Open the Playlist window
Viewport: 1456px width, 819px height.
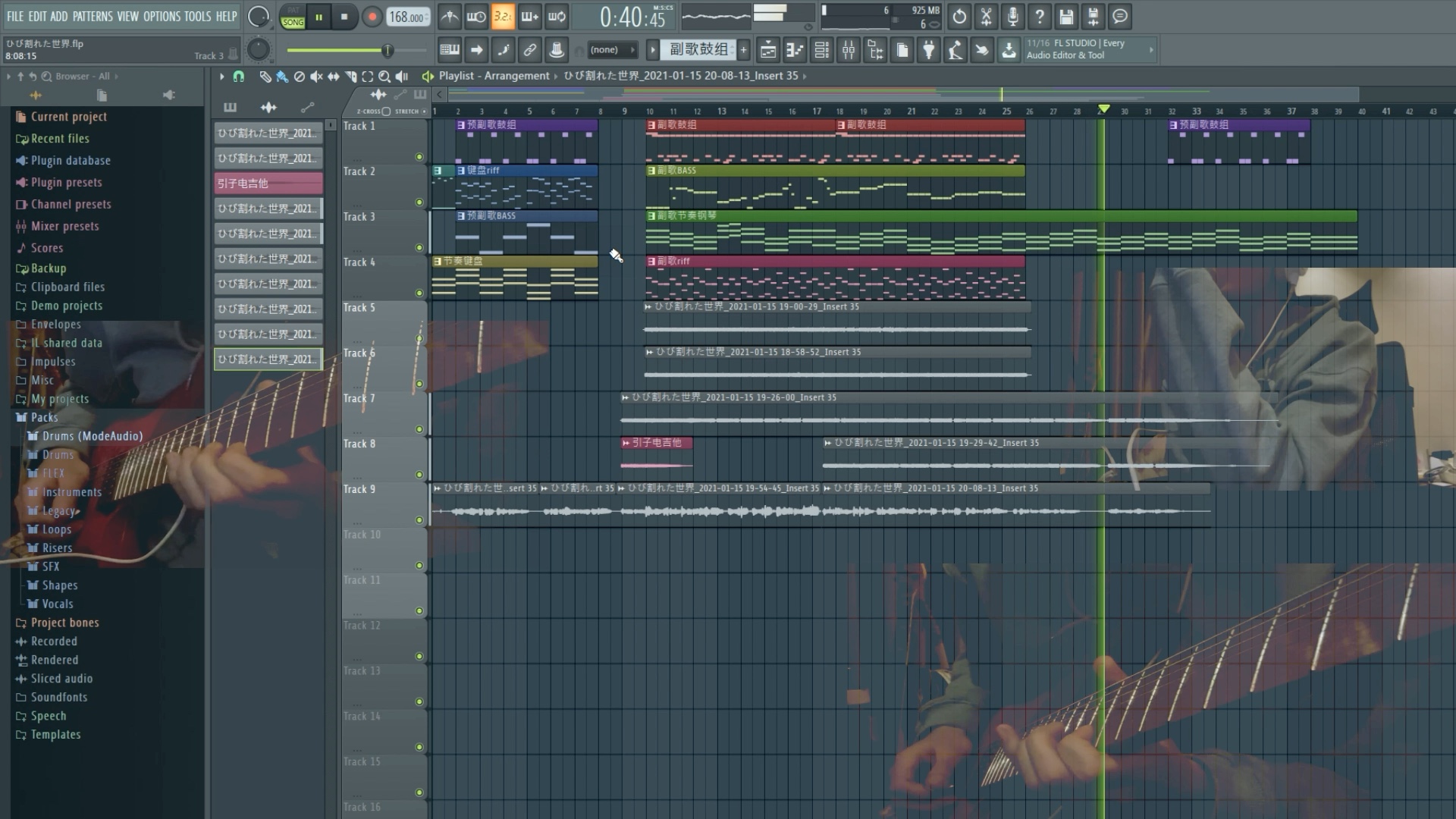click(x=768, y=50)
